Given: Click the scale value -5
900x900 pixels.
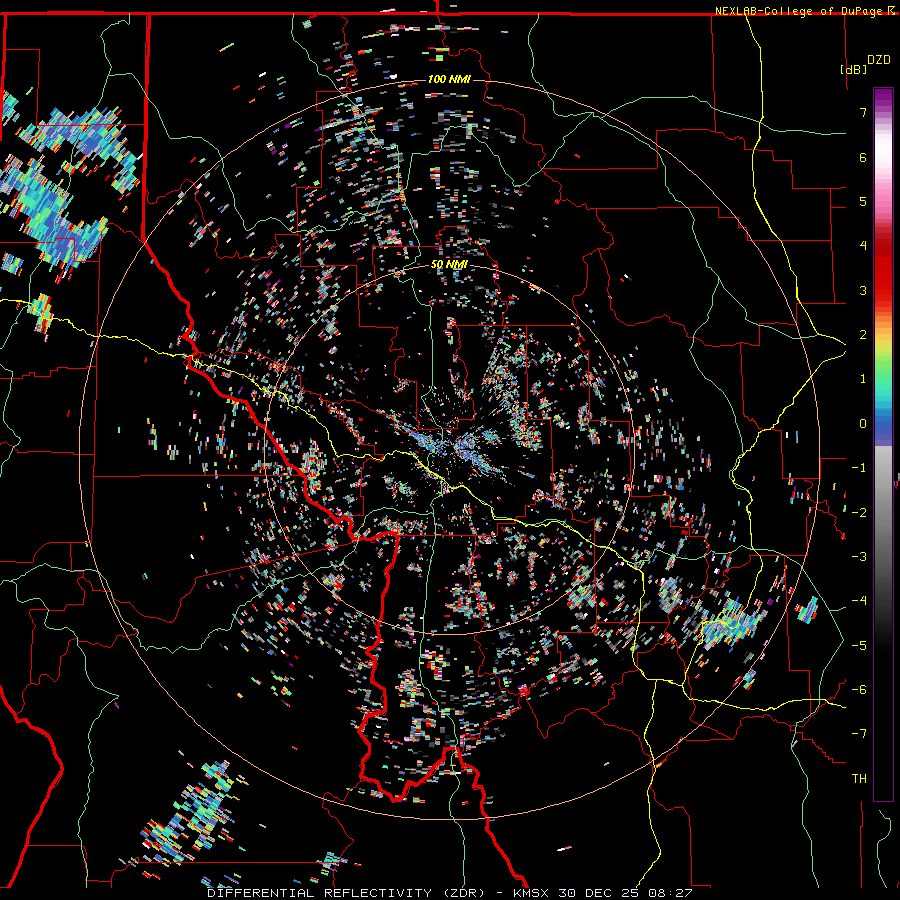Looking at the screenshot, I should [x=859, y=646].
